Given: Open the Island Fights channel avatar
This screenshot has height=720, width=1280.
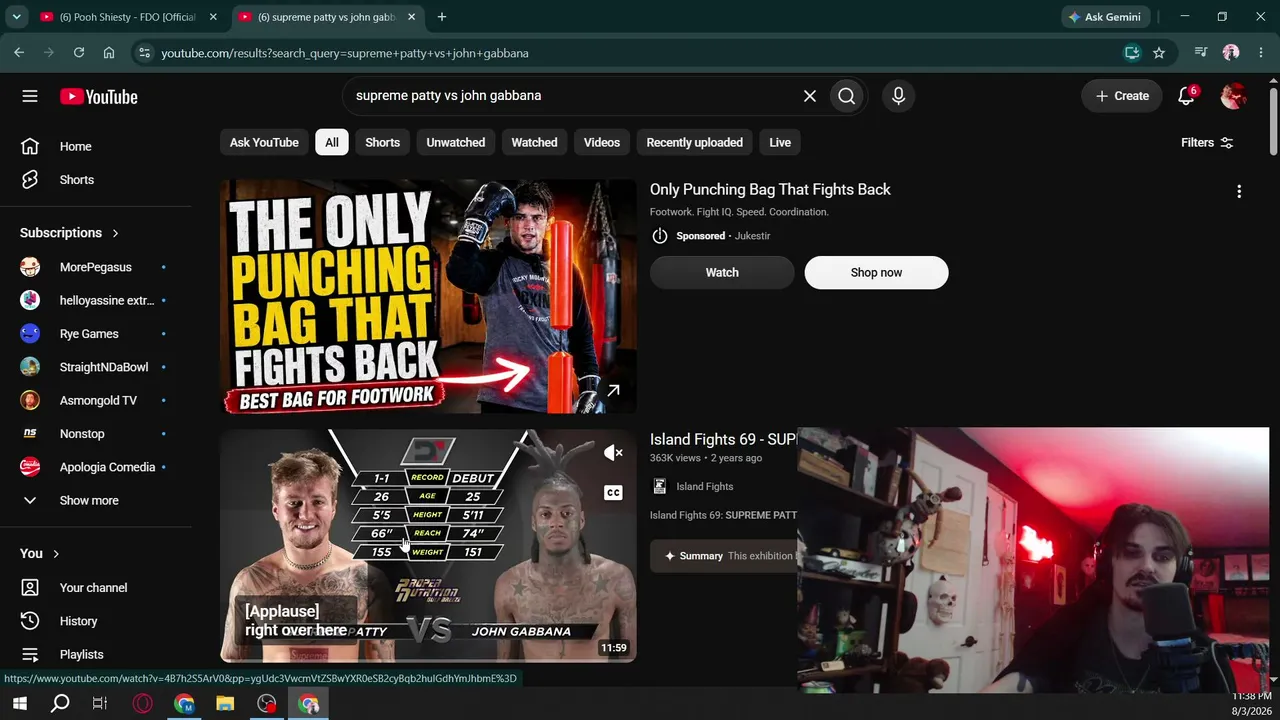Looking at the screenshot, I should click(659, 487).
